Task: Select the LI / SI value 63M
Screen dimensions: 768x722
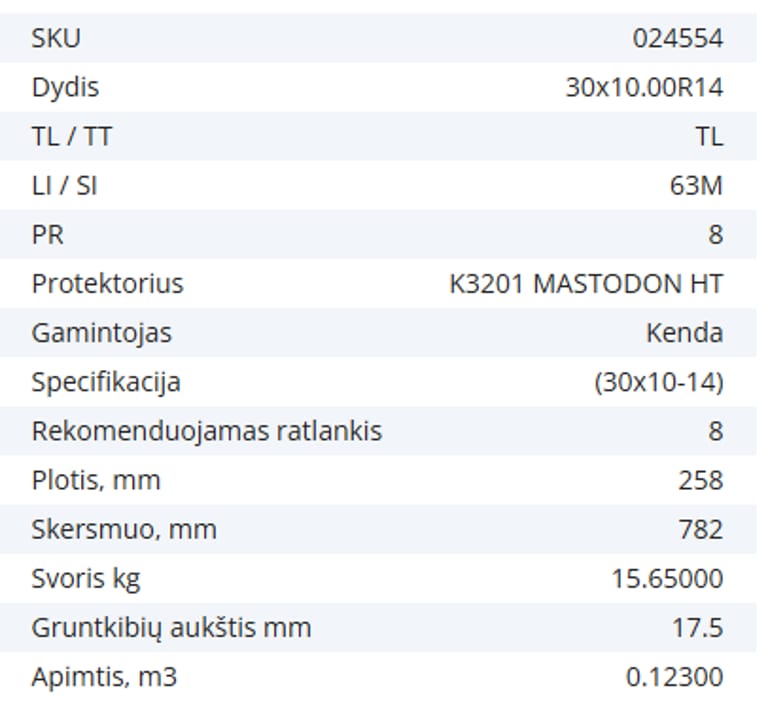Action: click(x=696, y=186)
